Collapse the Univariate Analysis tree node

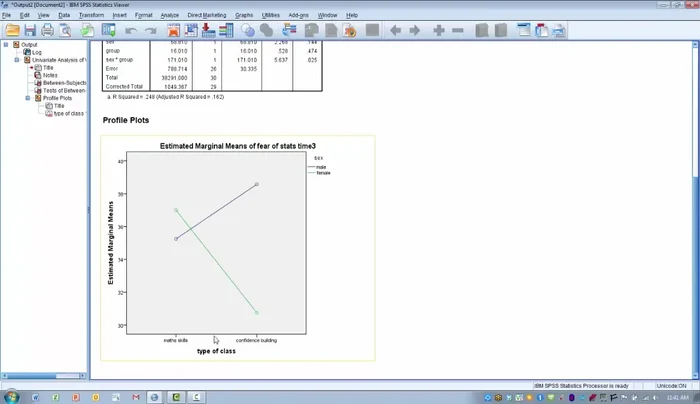[17, 60]
